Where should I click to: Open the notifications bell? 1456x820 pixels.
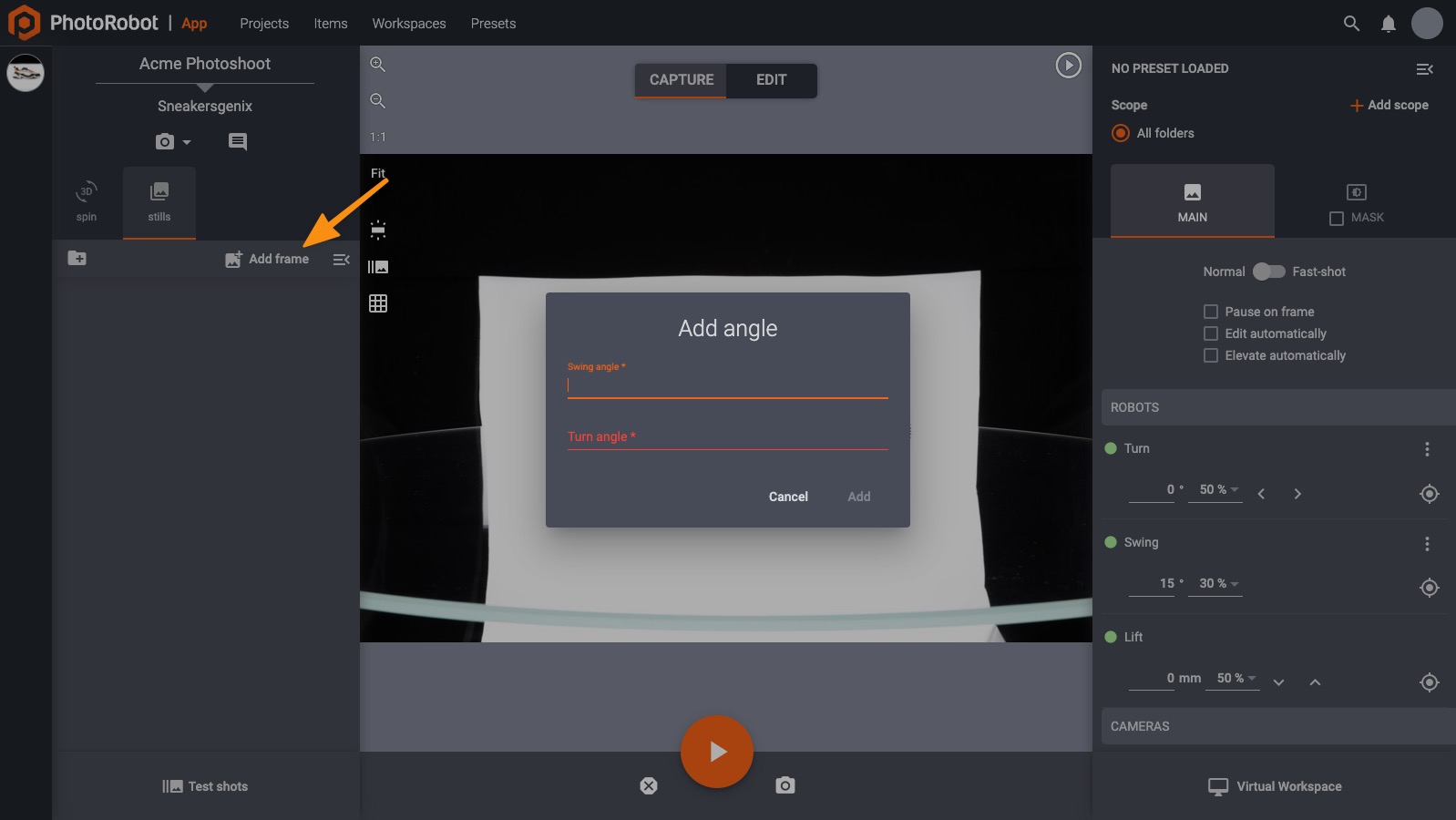(1388, 24)
